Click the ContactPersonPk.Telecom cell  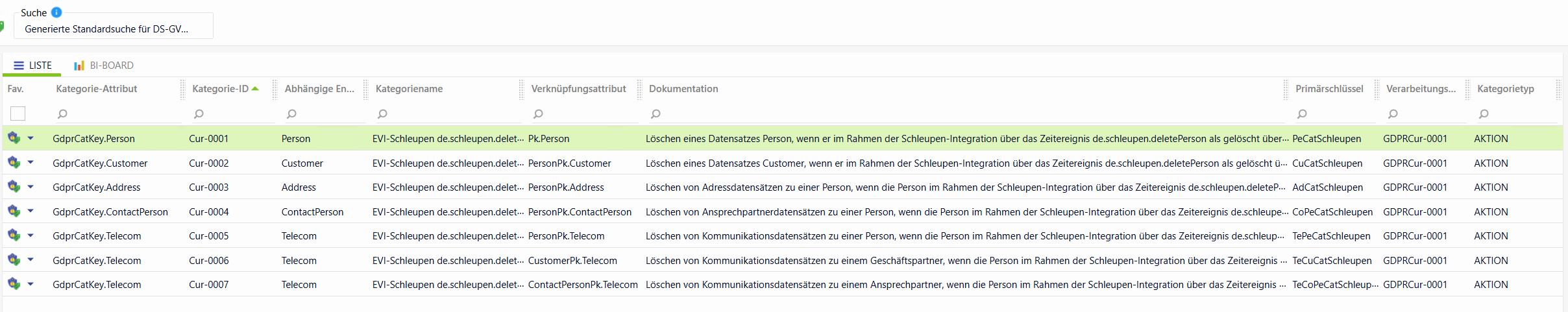(x=583, y=285)
